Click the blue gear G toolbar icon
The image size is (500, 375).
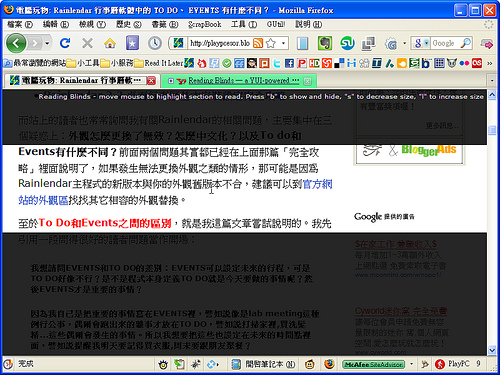click(x=391, y=43)
